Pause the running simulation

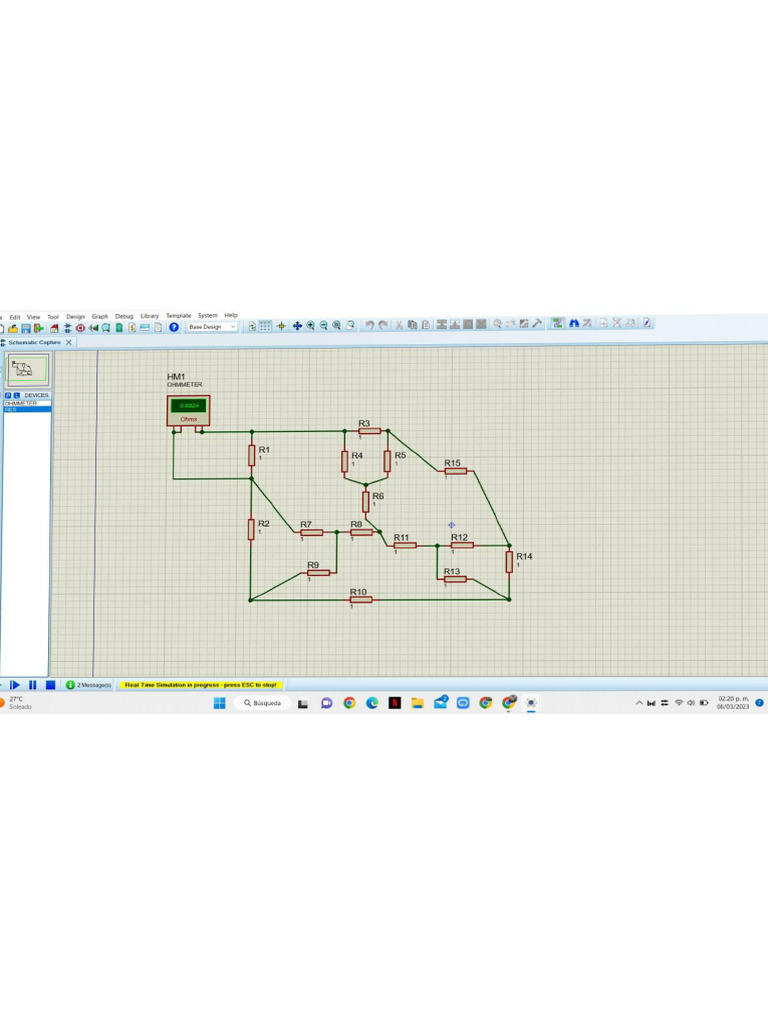click(x=33, y=685)
